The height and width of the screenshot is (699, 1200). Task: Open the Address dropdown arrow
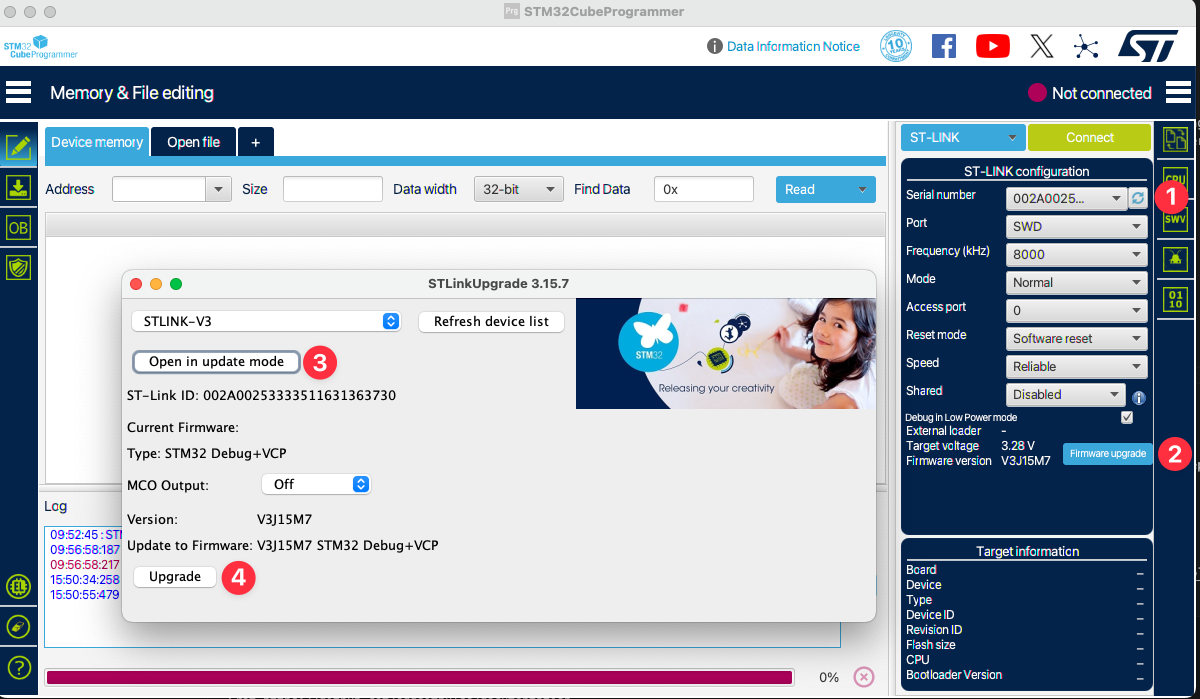tap(218, 189)
